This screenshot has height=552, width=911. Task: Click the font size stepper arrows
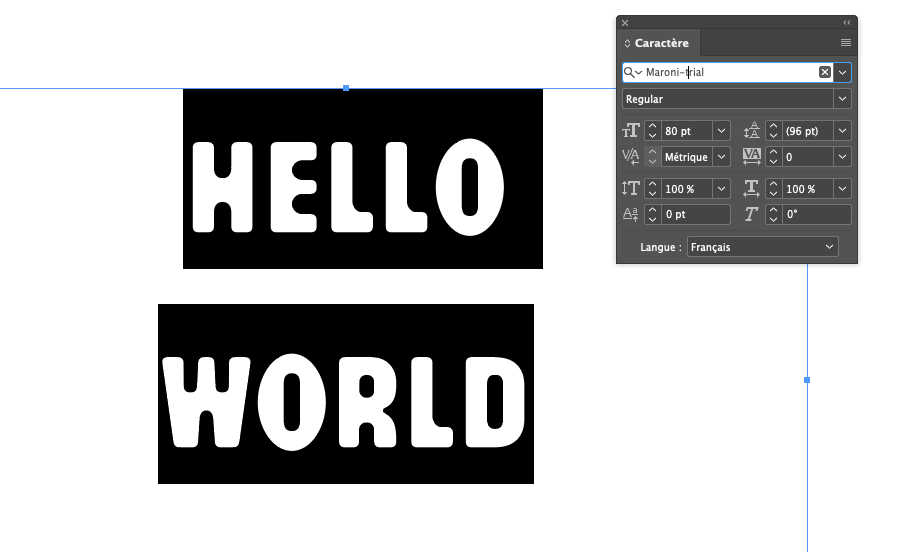click(652, 131)
